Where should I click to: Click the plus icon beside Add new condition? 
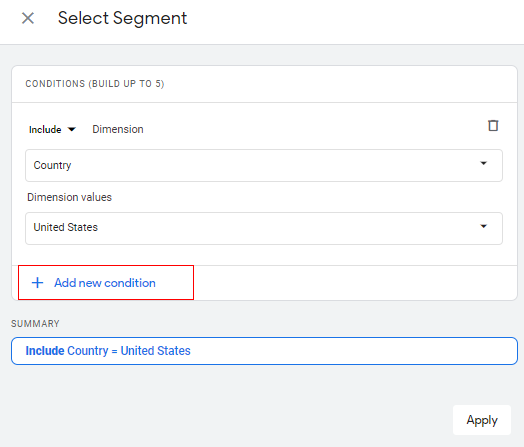pyautogui.click(x=37, y=283)
